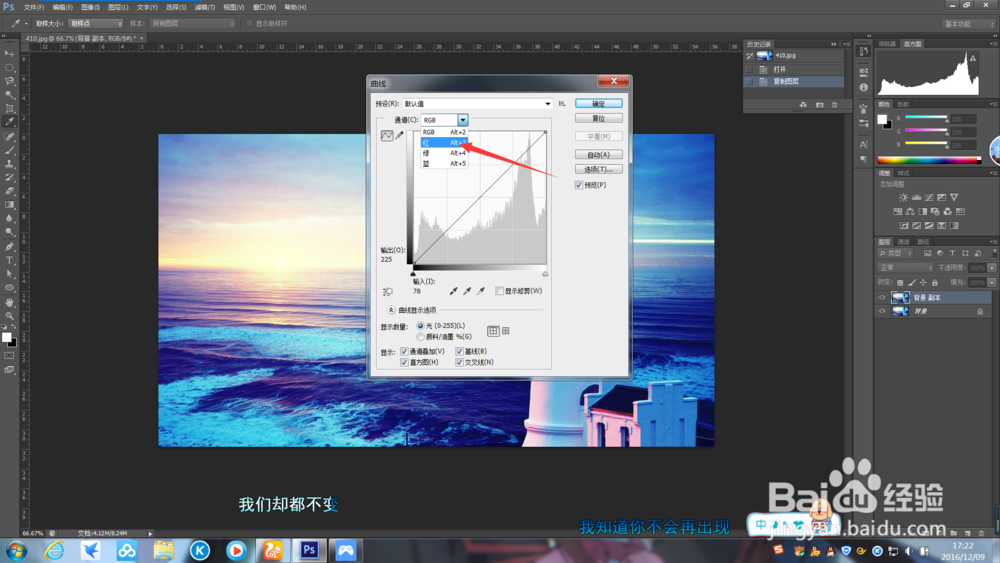Image resolution: width=1000 pixels, height=563 pixels.
Task: Pick the black point eyedropper in Curves
Action: pos(453,291)
